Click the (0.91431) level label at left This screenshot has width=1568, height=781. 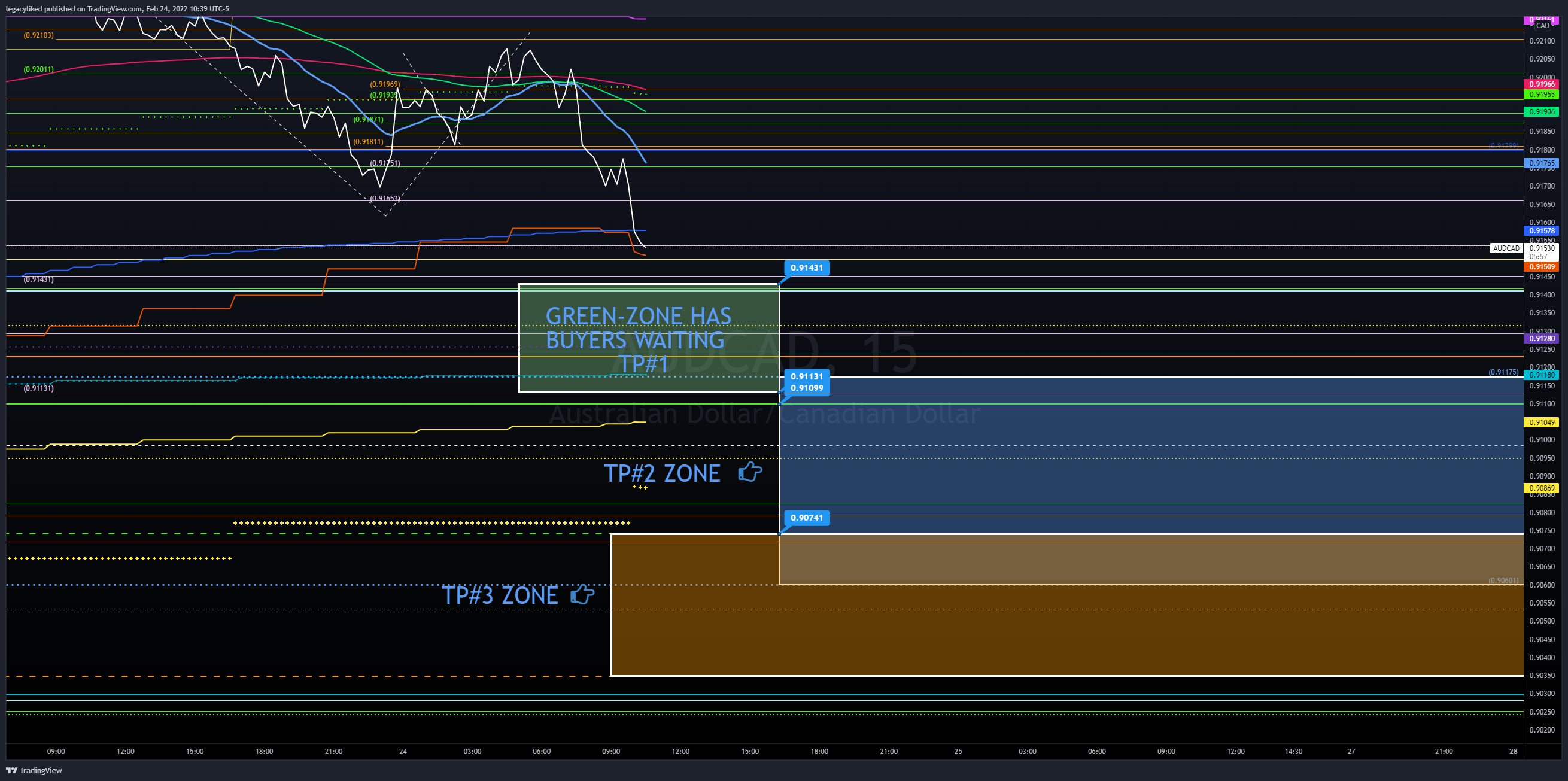(x=38, y=279)
